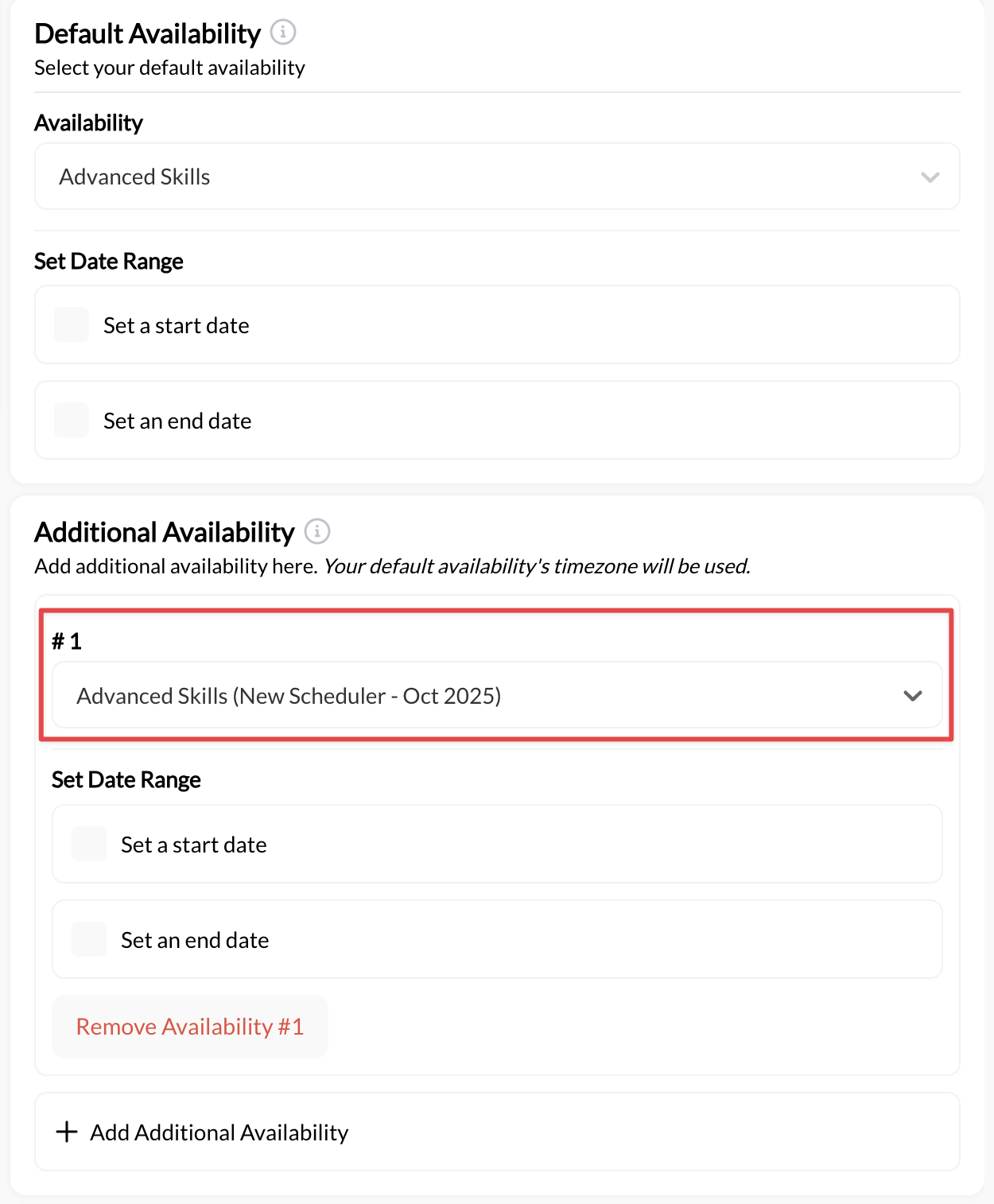Screen dimensions: 994x1204
Task: Click the plus icon beside Add Additional Availability
Action: pos(67,1131)
